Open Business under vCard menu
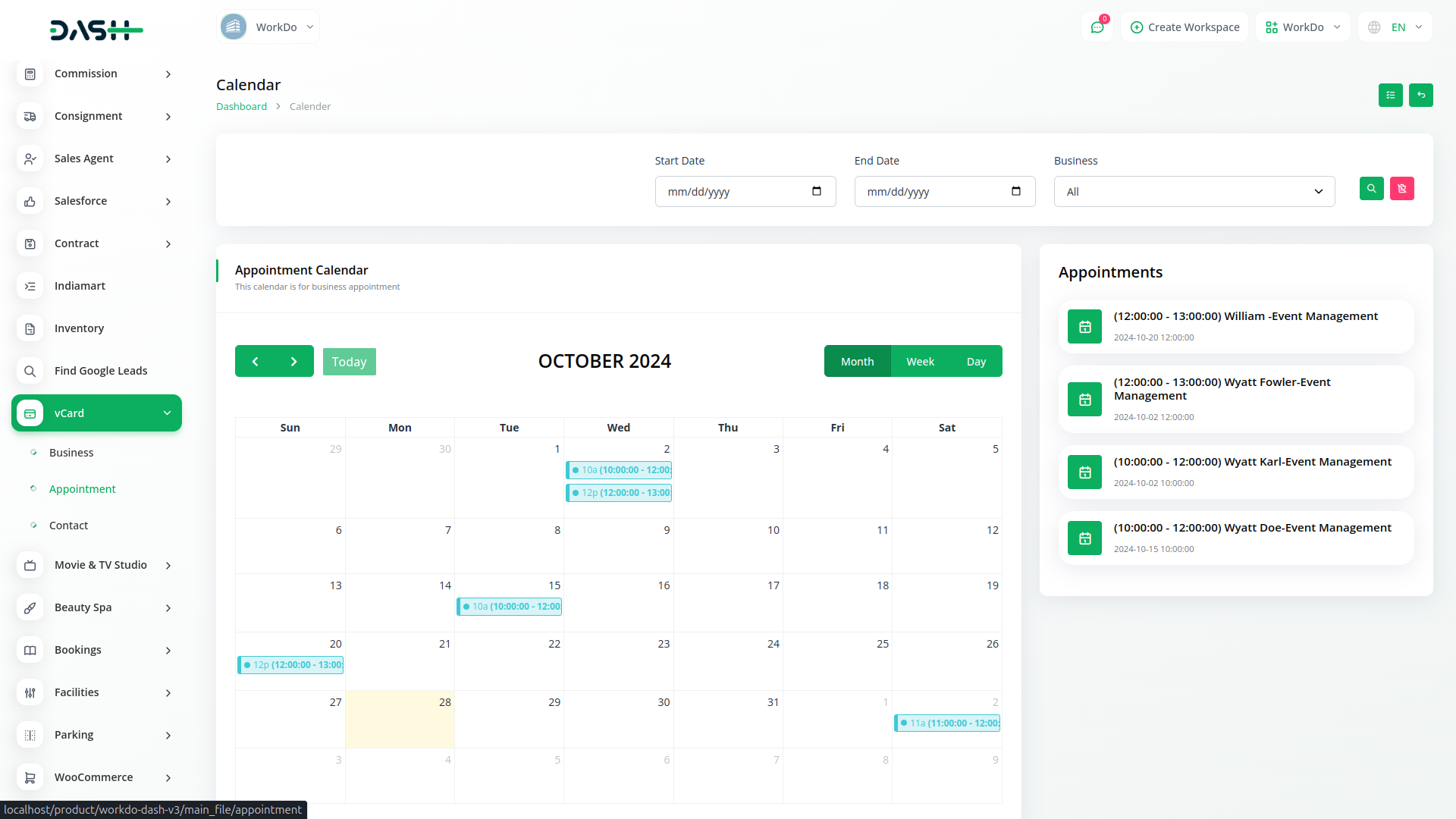The height and width of the screenshot is (819, 1456). (71, 453)
